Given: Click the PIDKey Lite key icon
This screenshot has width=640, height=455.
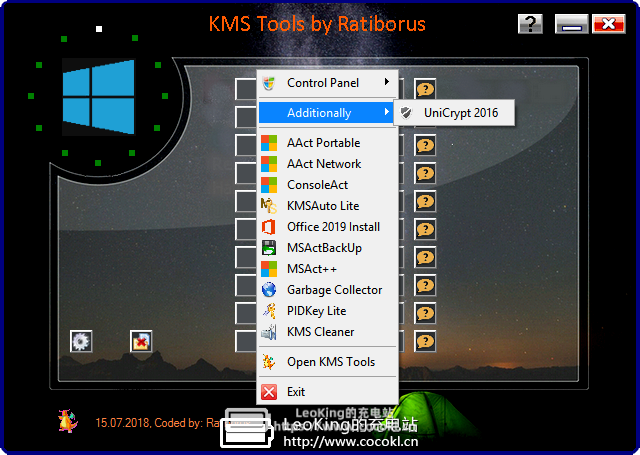Looking at the screenshot, I should pos(269,311).
